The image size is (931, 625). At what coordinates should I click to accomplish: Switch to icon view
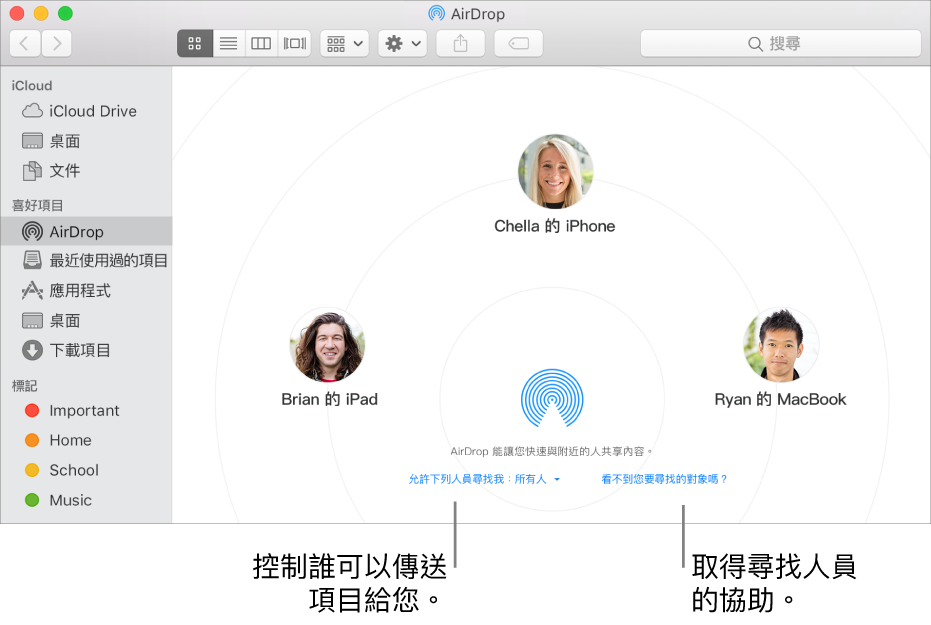point(195,43)
